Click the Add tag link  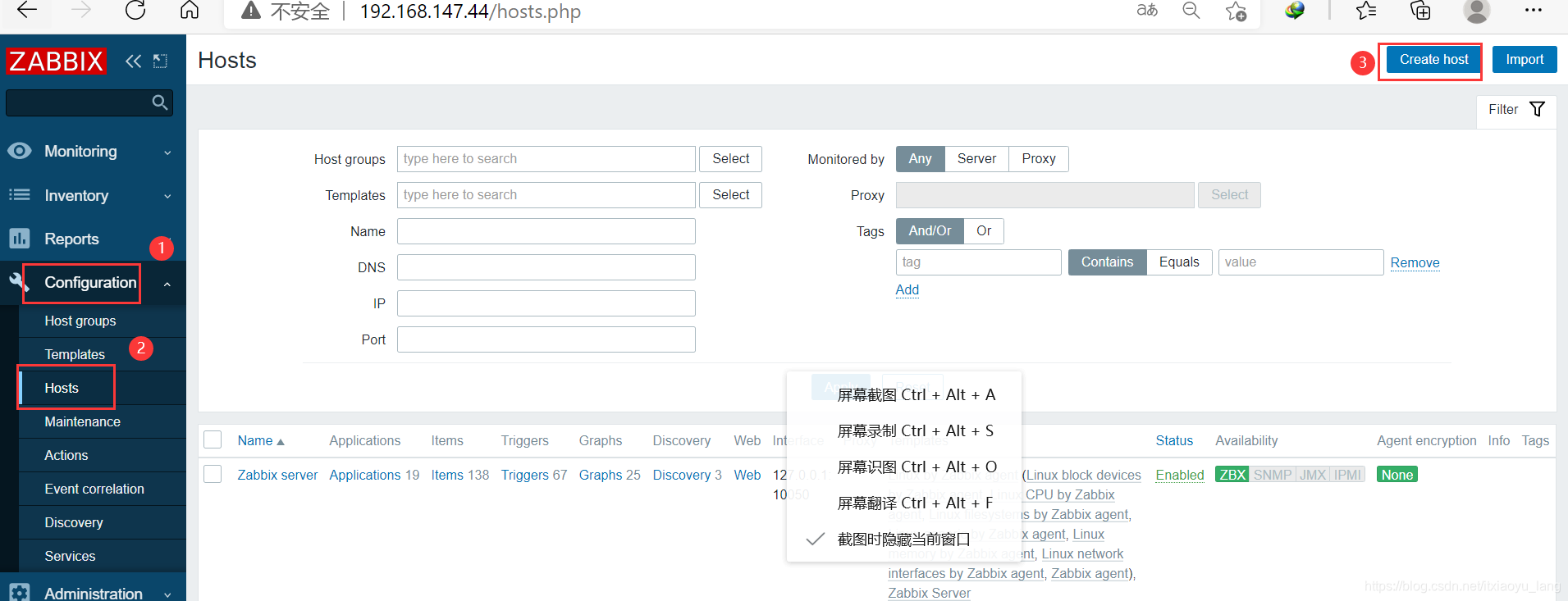click(907, 289)
